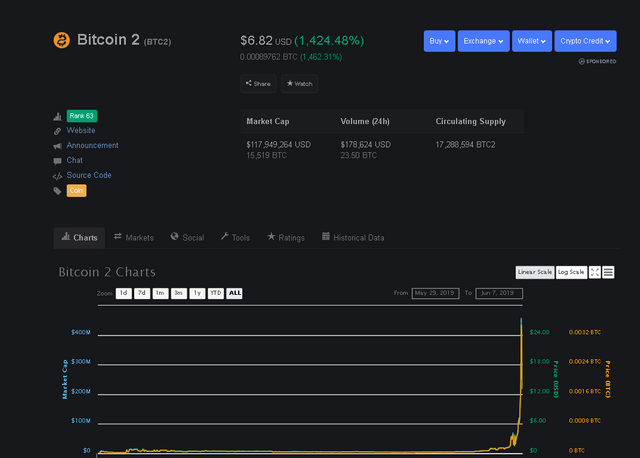640x458 pixels.
Task: Open the chart hamburger context menu
Action: point(608,272)
